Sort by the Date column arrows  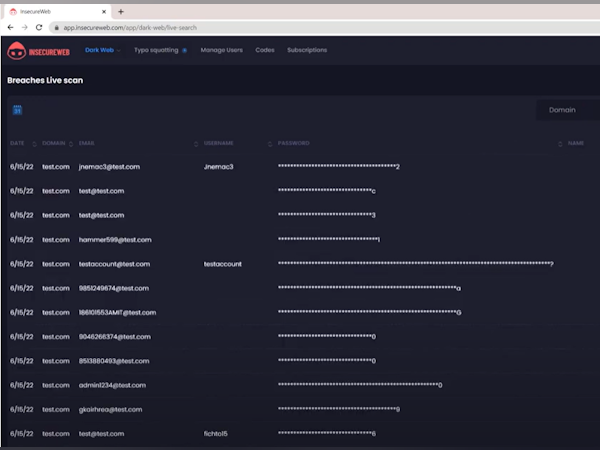click(x=34, y=144)
